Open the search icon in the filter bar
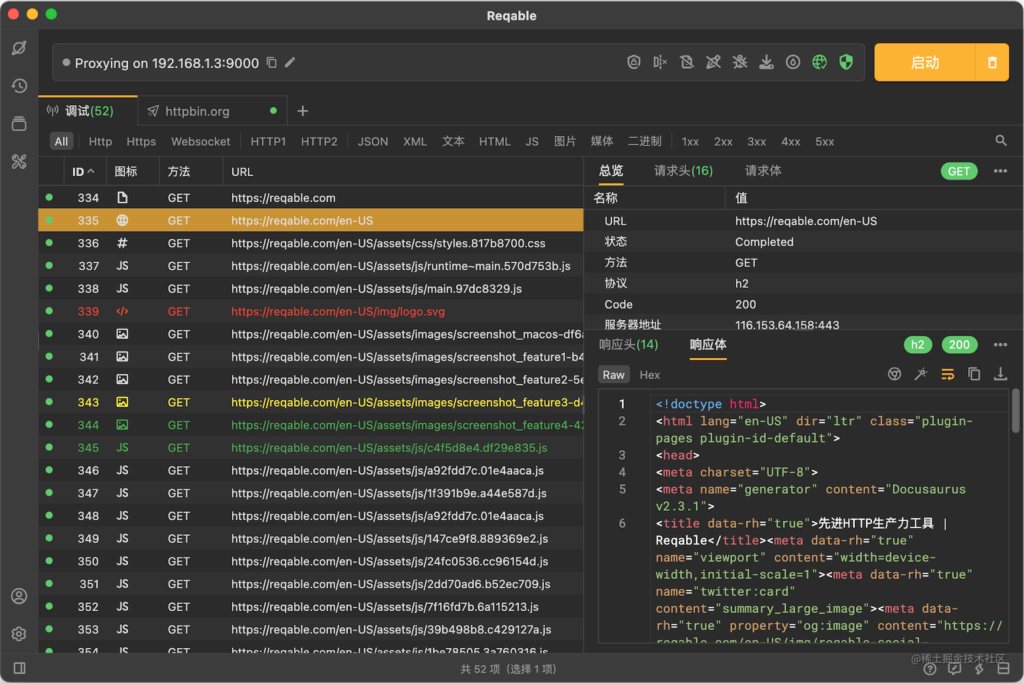Viewport: 1024px width, 683px height. pos(1001,141)
